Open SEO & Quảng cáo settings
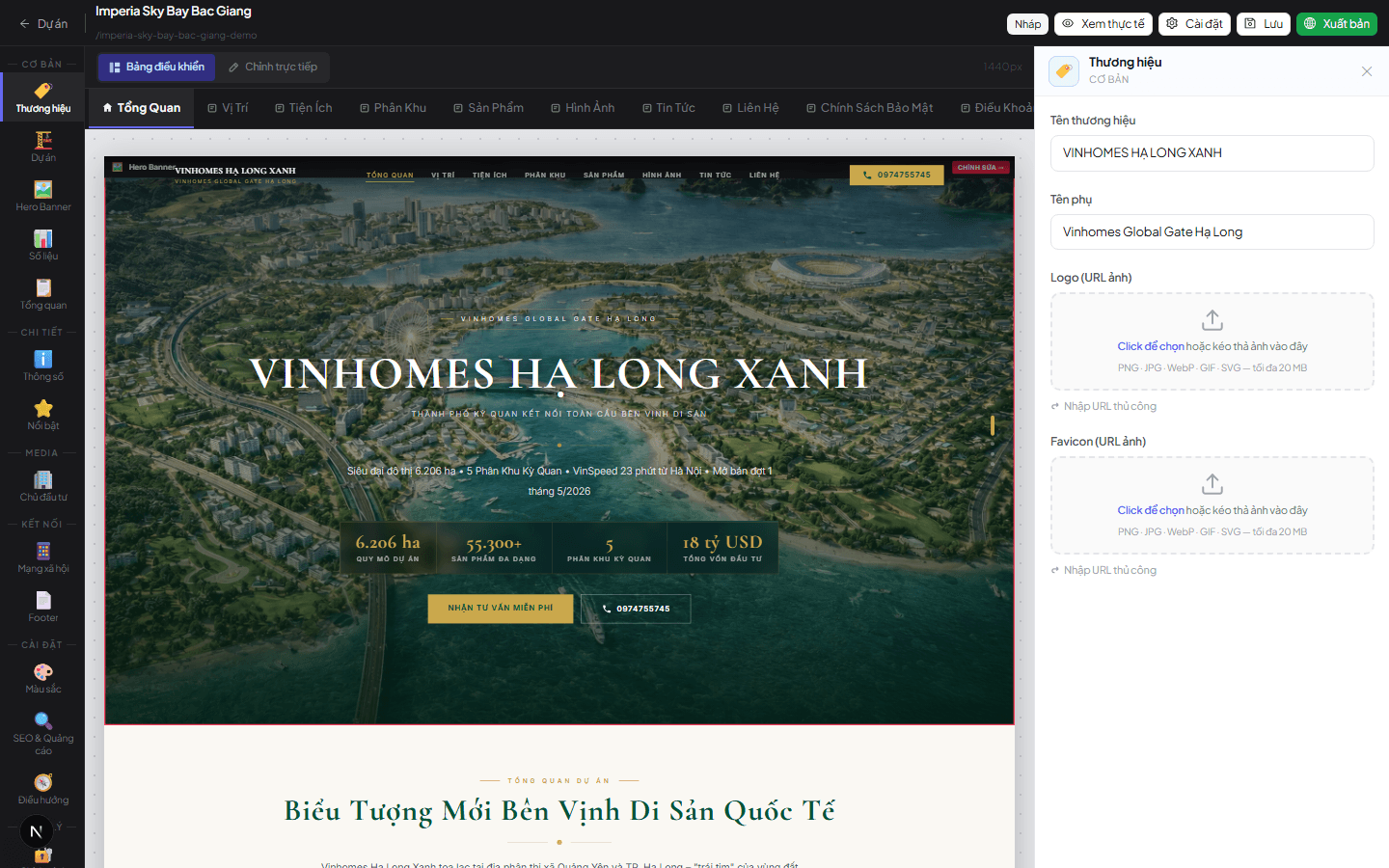The image size is (1389, 868). (42, 733)
